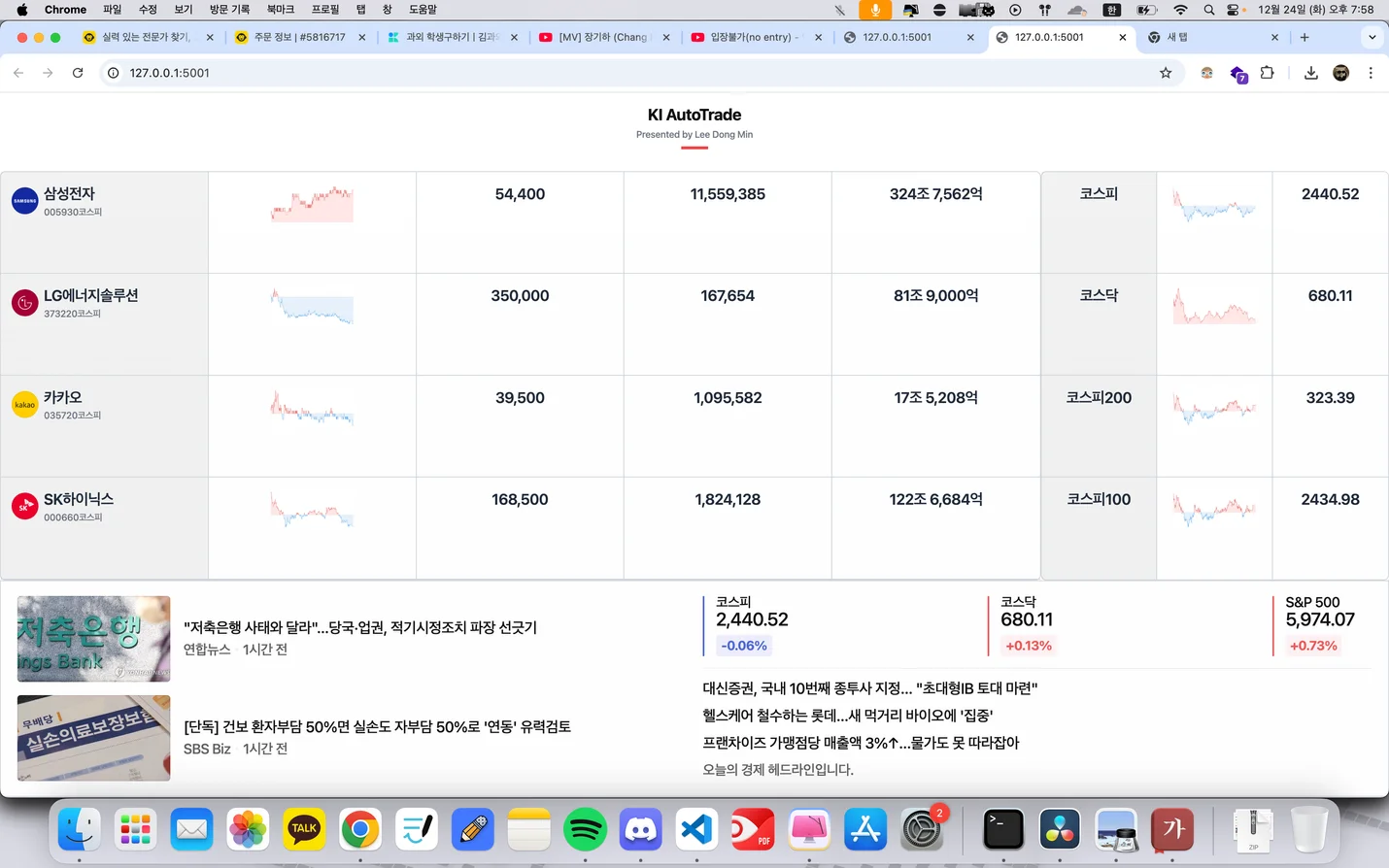This screenshot has height=868, width=1389.
Task: Open the 건보 환자부담 50% news headline
Action: point(377,726)
